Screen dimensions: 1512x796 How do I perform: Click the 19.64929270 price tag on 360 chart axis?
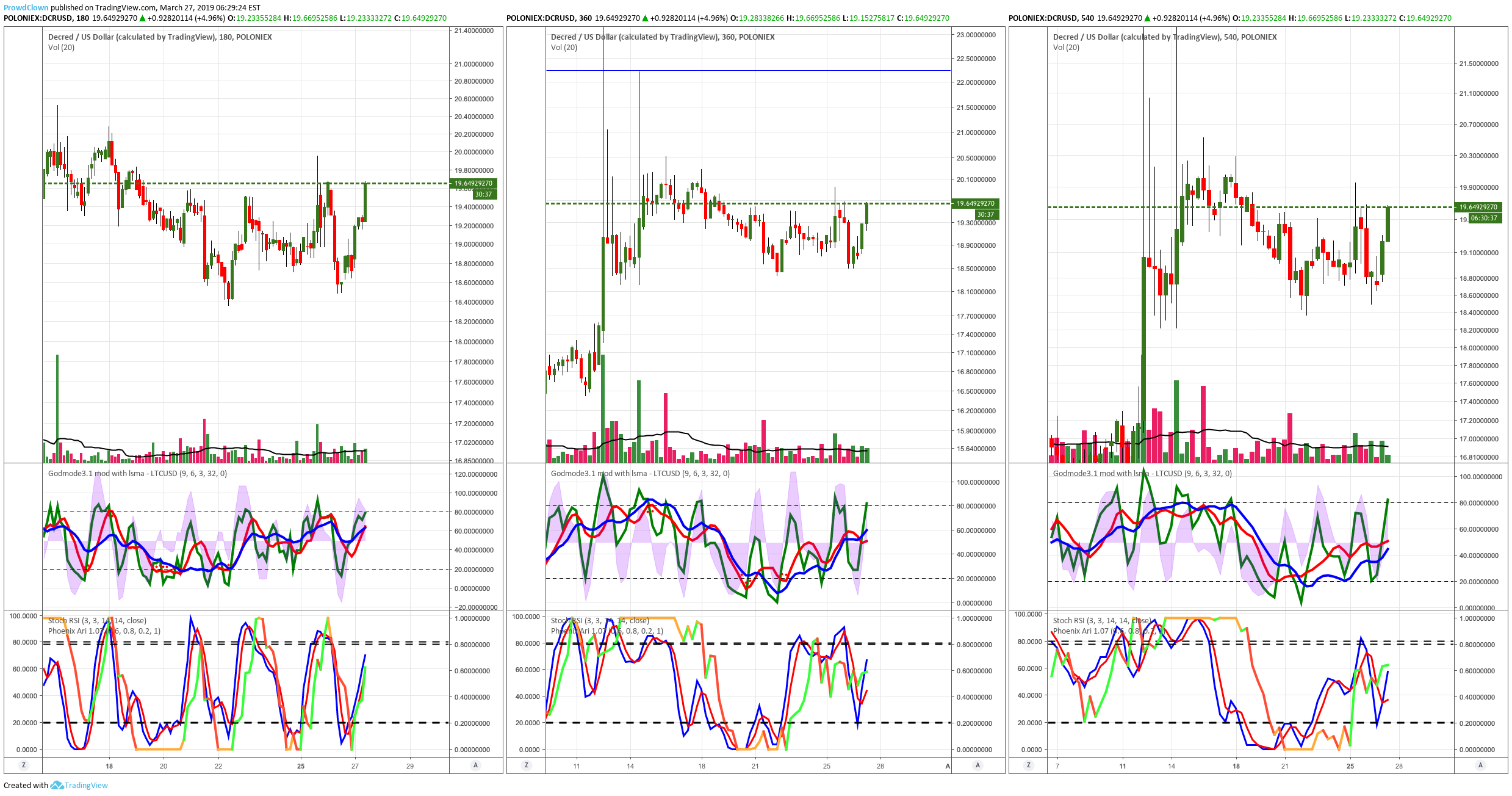(976, 203)
